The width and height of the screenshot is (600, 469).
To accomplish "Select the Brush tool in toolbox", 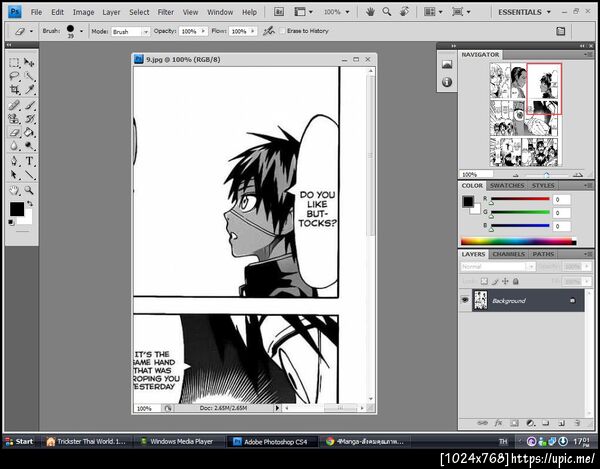I will point(29,105).
